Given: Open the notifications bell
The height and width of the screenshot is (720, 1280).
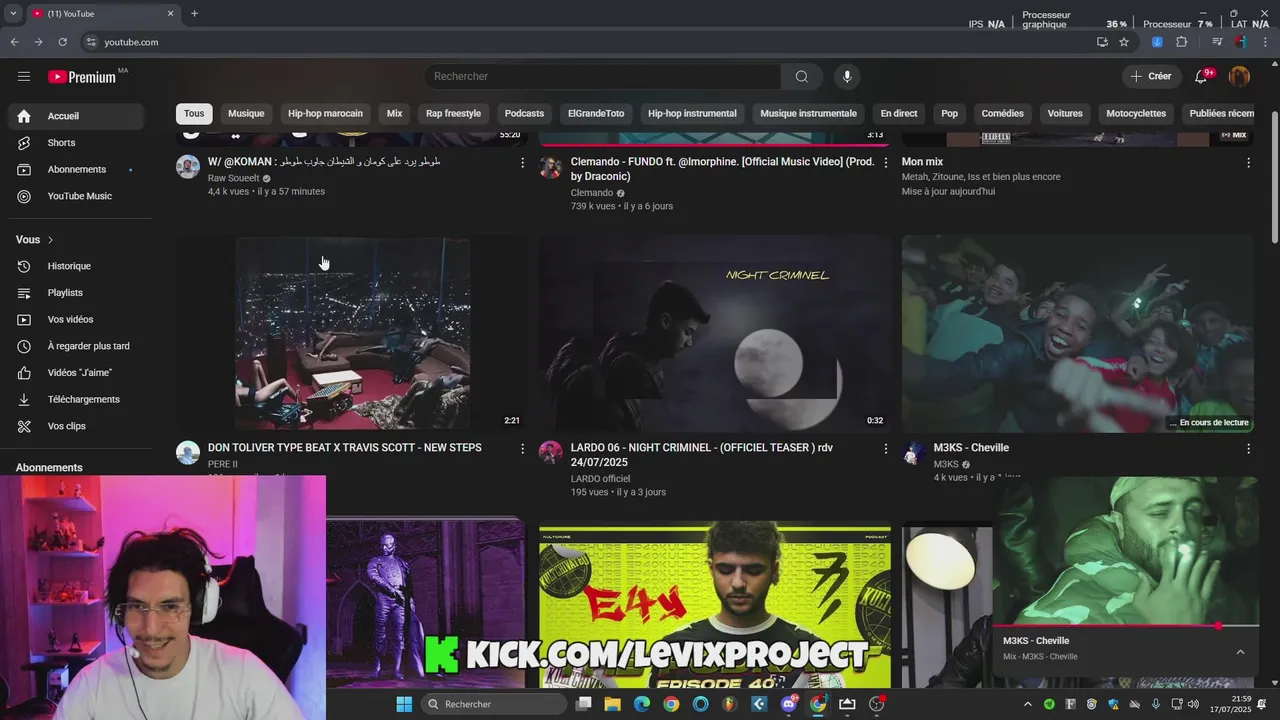Looking at the screenshot, I should (x=1201, y=77).
